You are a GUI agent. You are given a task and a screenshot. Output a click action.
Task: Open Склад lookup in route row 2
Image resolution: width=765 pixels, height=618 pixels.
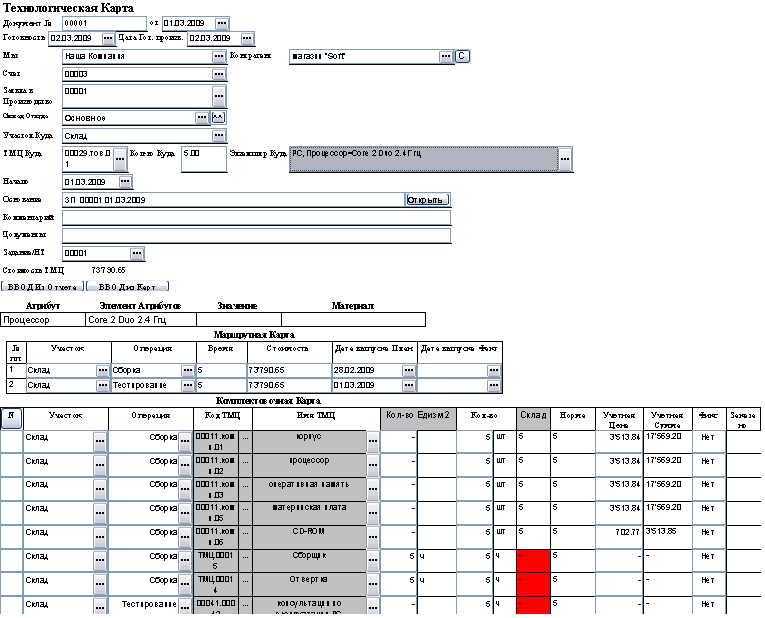point(102,386)
